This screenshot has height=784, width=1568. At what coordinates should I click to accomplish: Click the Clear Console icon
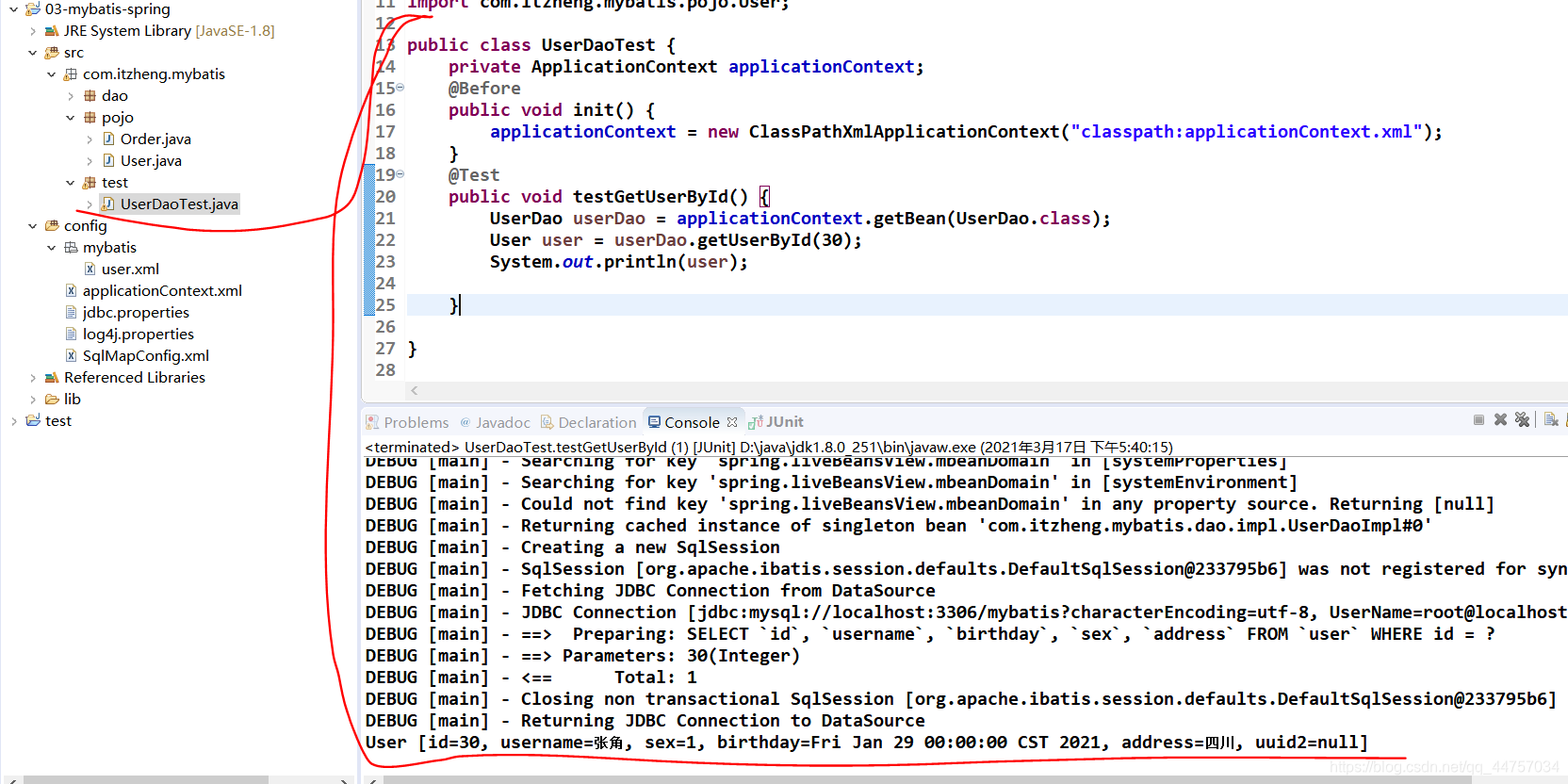(1551, 420)
